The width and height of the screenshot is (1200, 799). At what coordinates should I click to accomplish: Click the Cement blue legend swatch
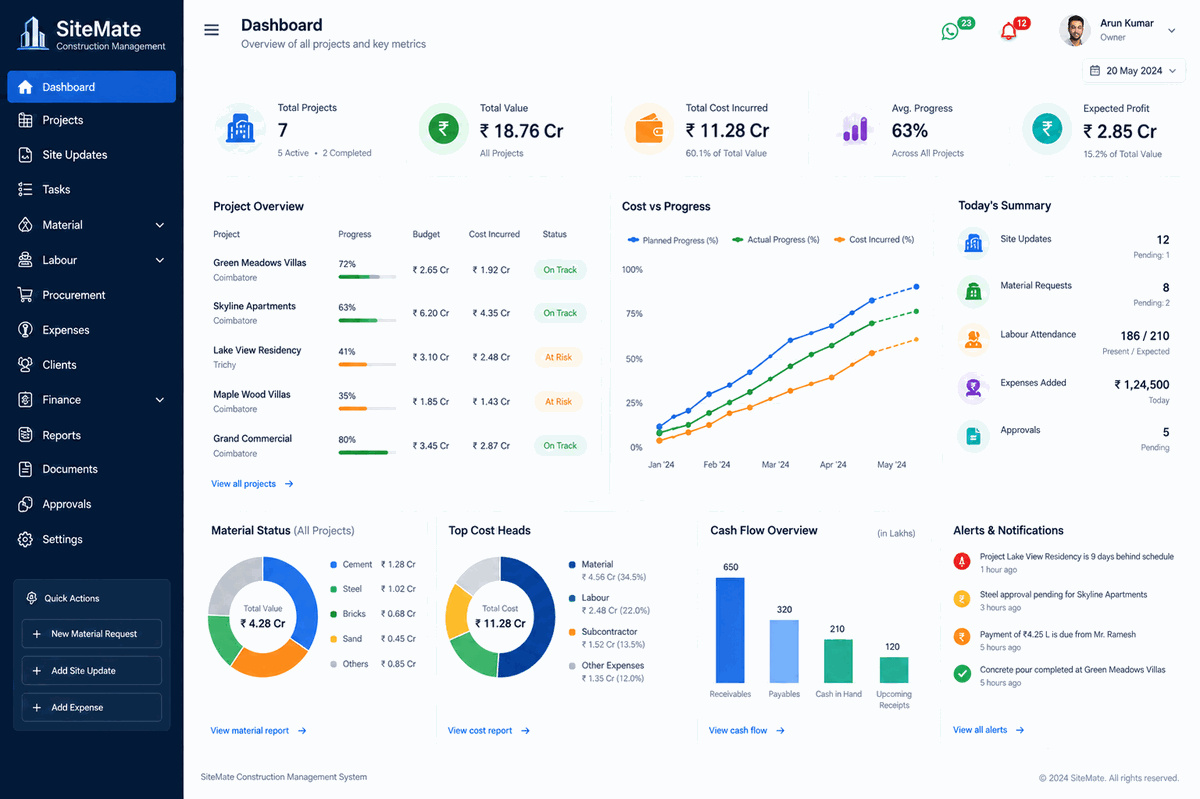tap(334, 565)
